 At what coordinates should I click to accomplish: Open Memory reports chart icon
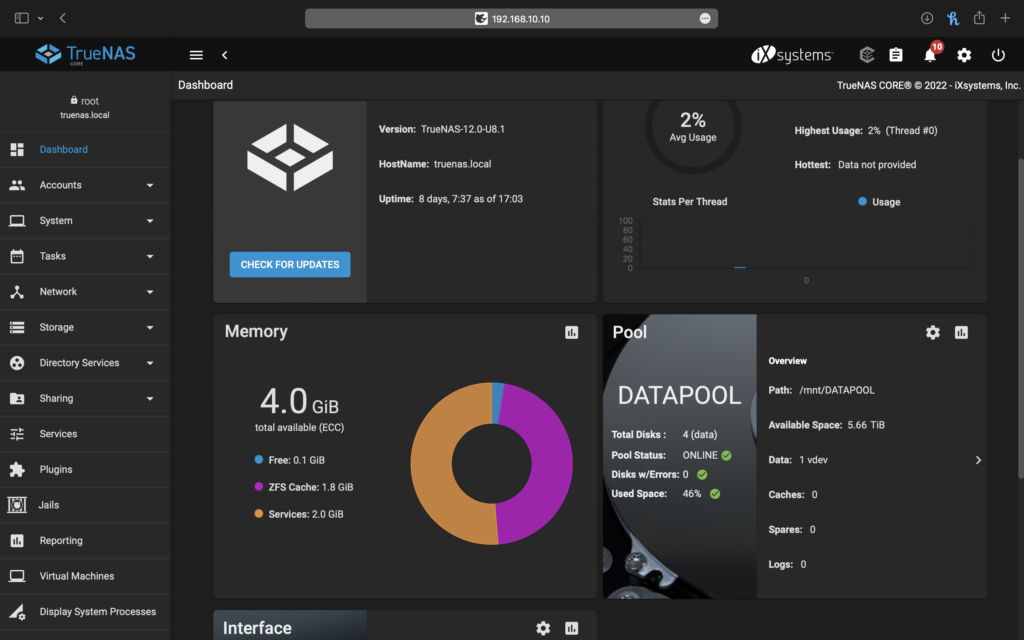pos(571,332)
